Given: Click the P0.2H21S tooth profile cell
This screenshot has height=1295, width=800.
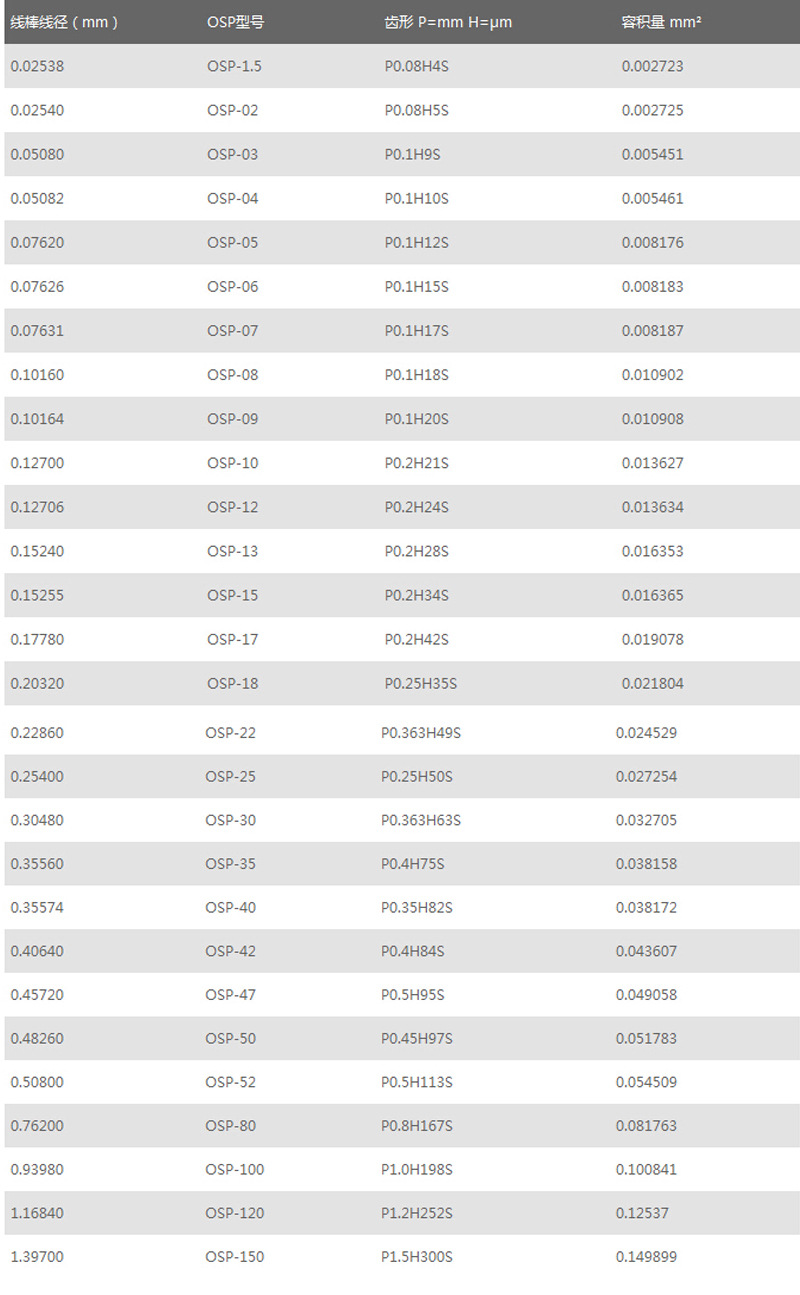Looking at the screenshot, I should (417, 463).
